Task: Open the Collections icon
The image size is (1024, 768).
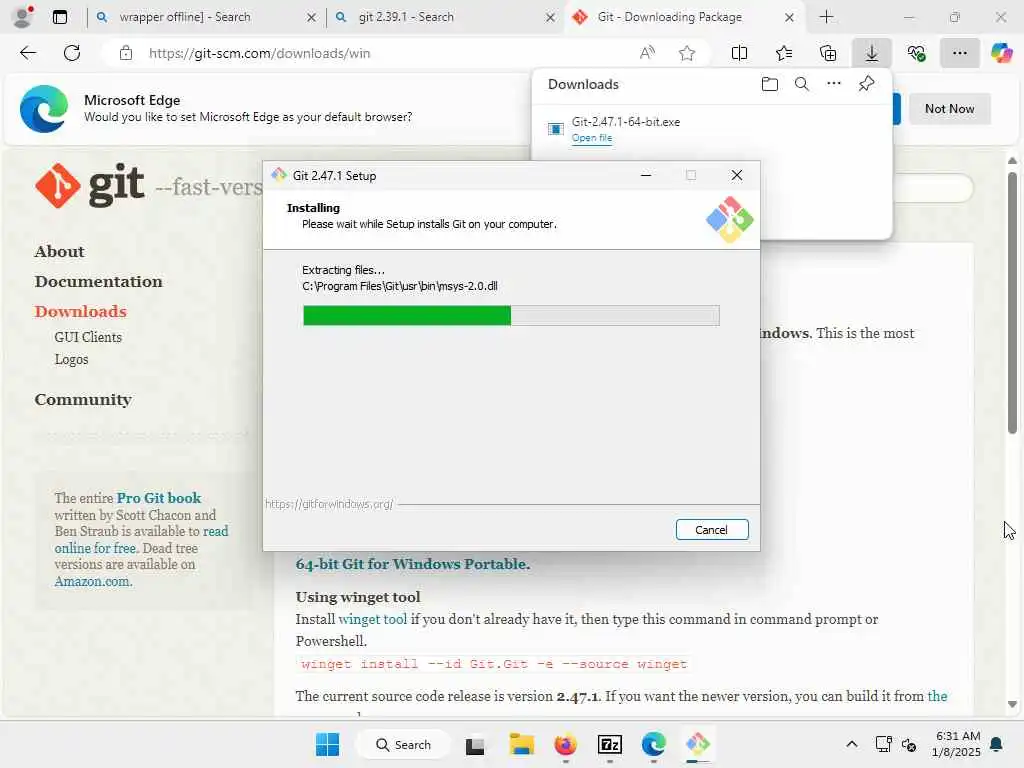Action: coord(827,53)
